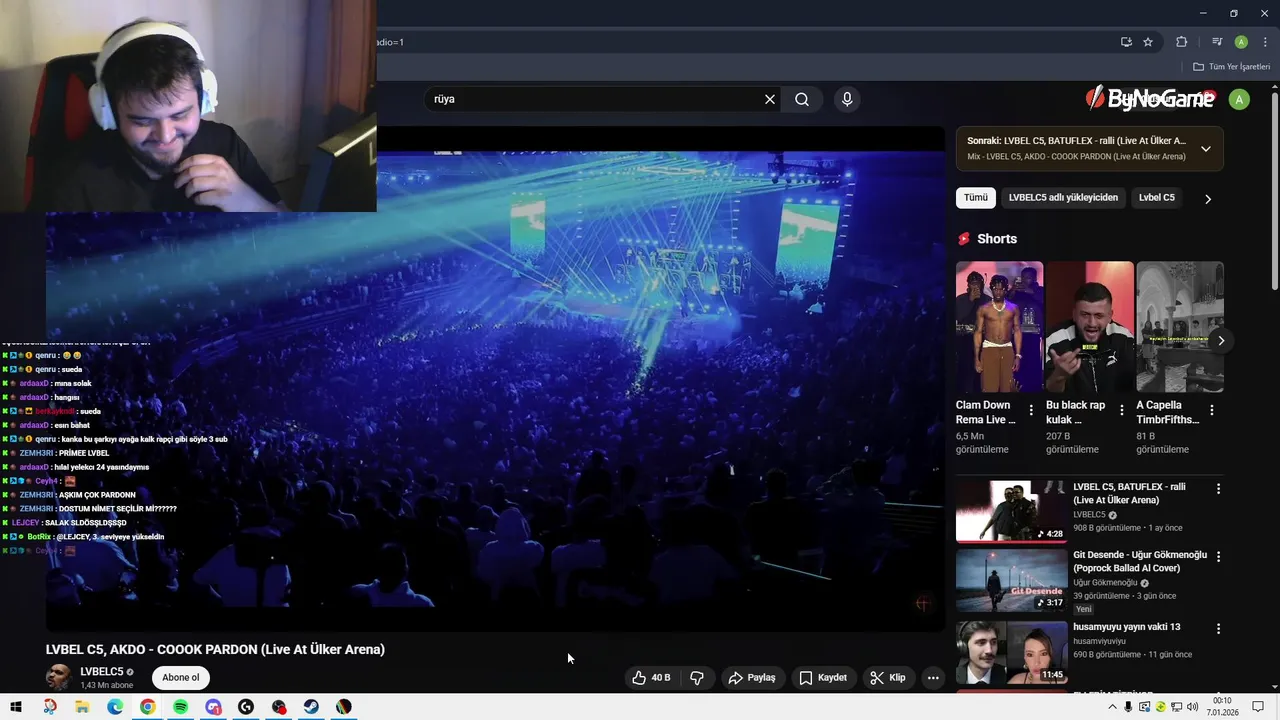Open Microsoft Edge from taskbar
Image resolution: width=1280 pixels, height=720 pixels.
115,707
